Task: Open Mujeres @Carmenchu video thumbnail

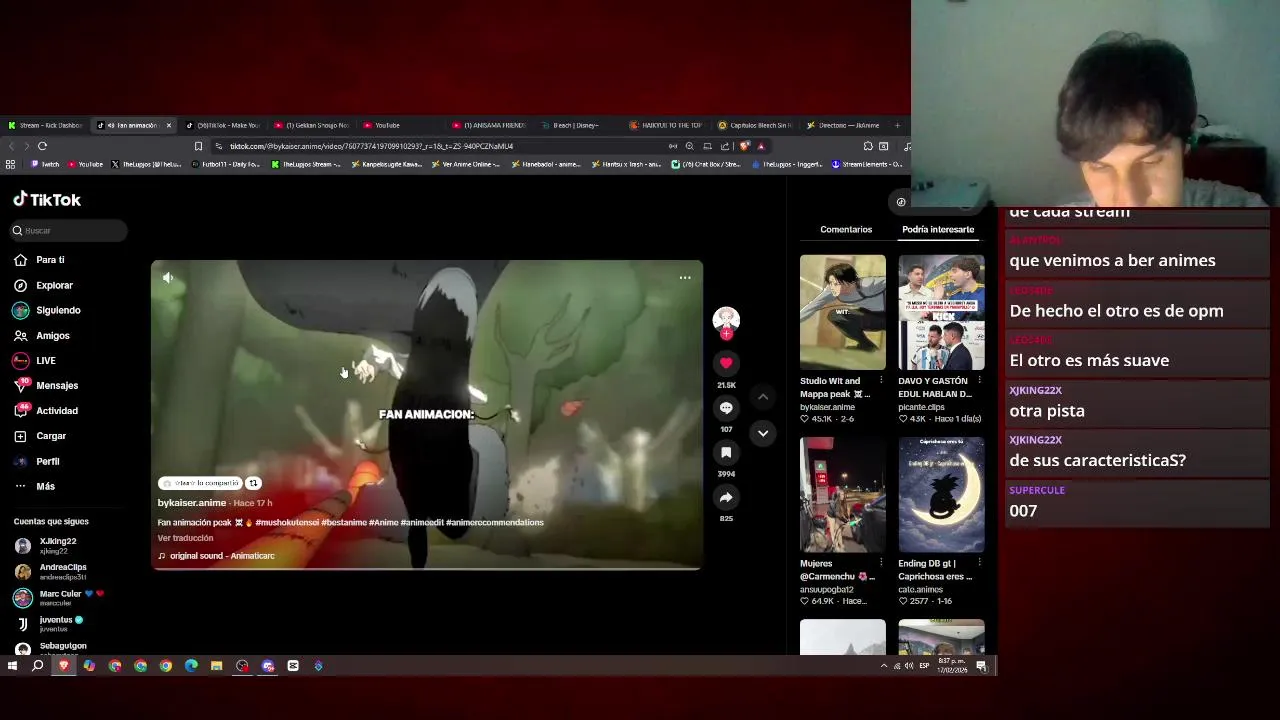Action: (x=843, y=495)
